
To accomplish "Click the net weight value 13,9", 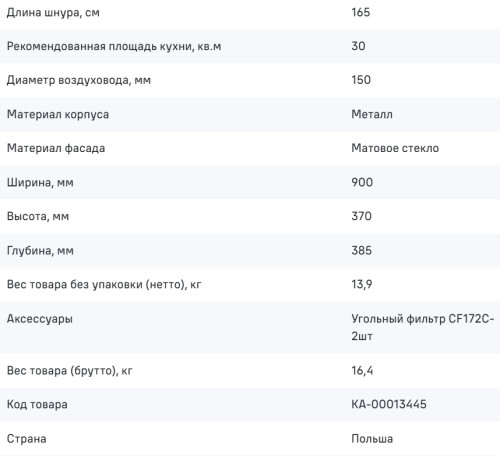I will [362, 285].
